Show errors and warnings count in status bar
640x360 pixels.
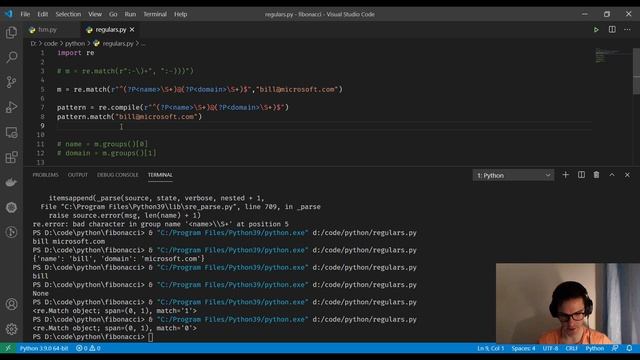coord(88,348)
